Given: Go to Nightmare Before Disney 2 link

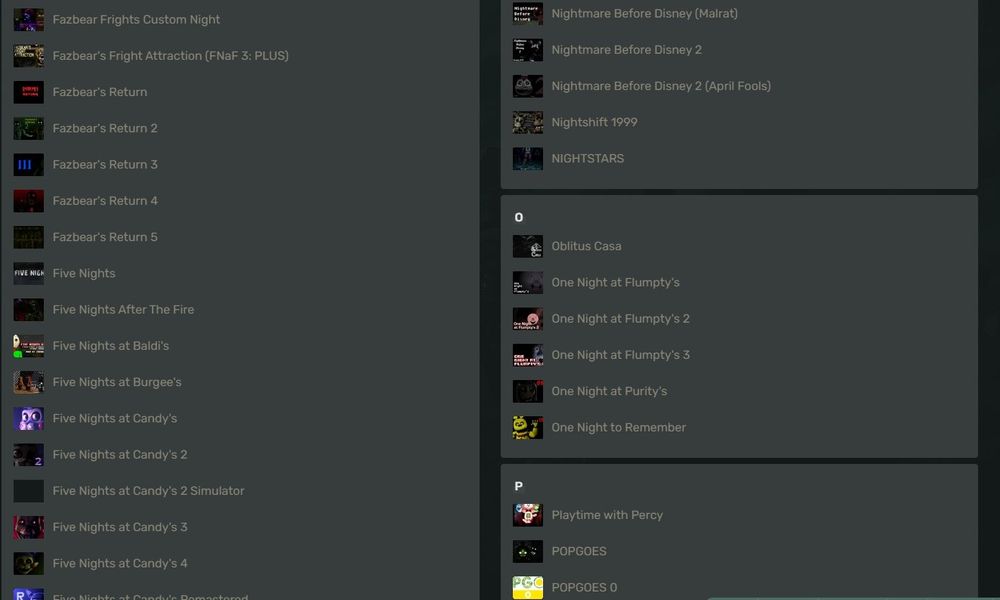Looking at the screenshot, I should pos(627,50).
